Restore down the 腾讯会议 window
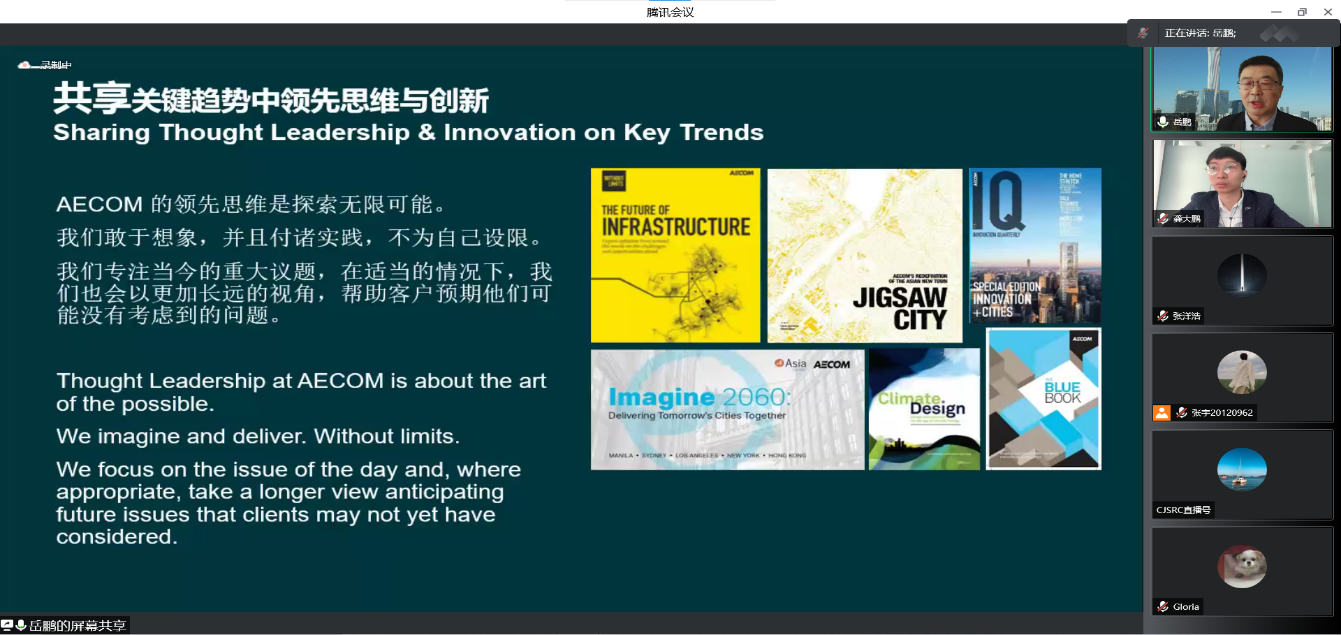 [x=1301, y=12]
